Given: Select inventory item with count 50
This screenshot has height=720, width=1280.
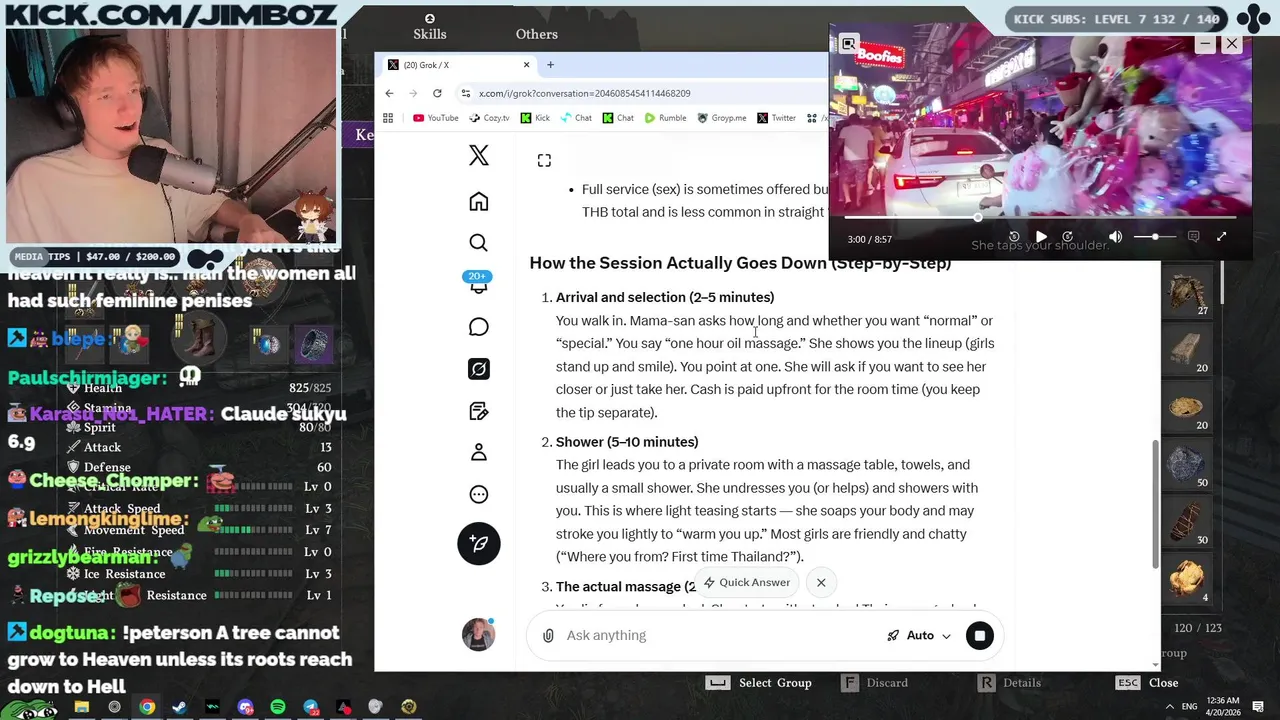Looking at the screenshot, I should coord(1189,463).
